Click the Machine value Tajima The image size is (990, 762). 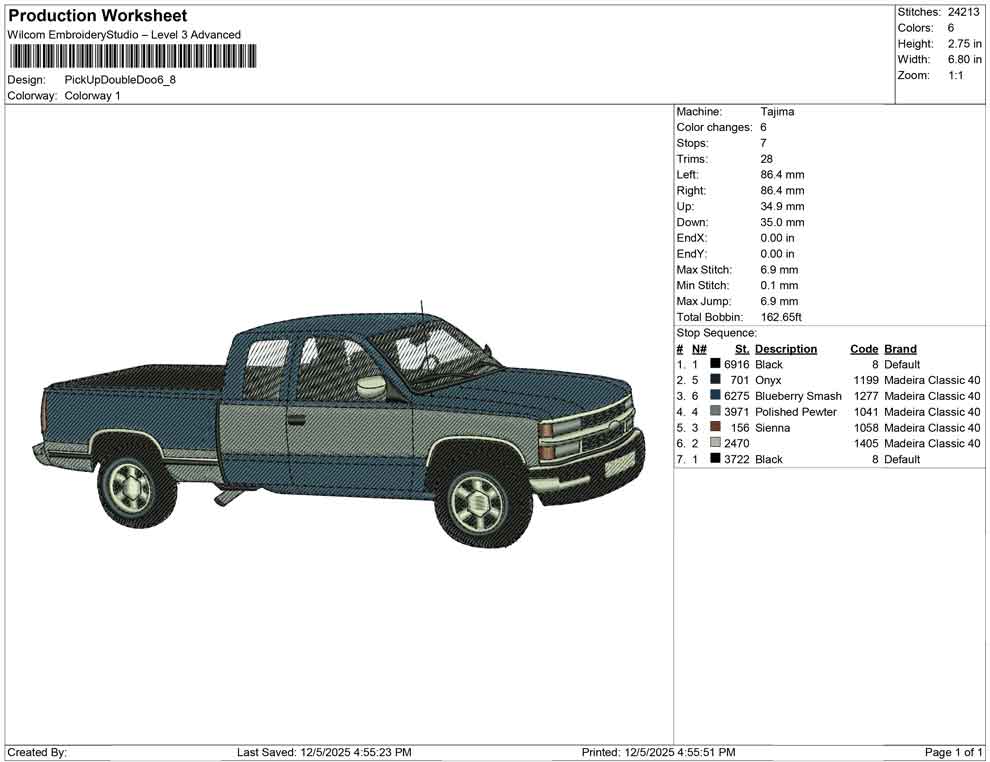tap(777, 112)
